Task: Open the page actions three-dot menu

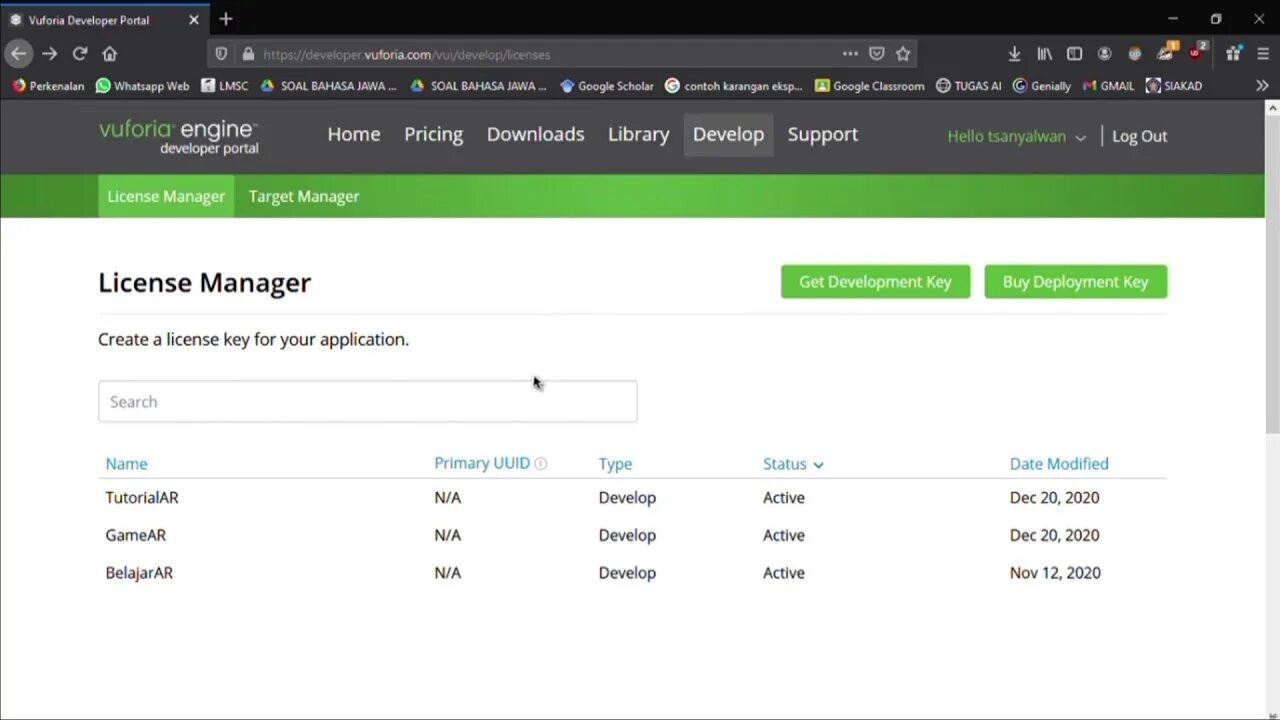Action: pos(850,54)
